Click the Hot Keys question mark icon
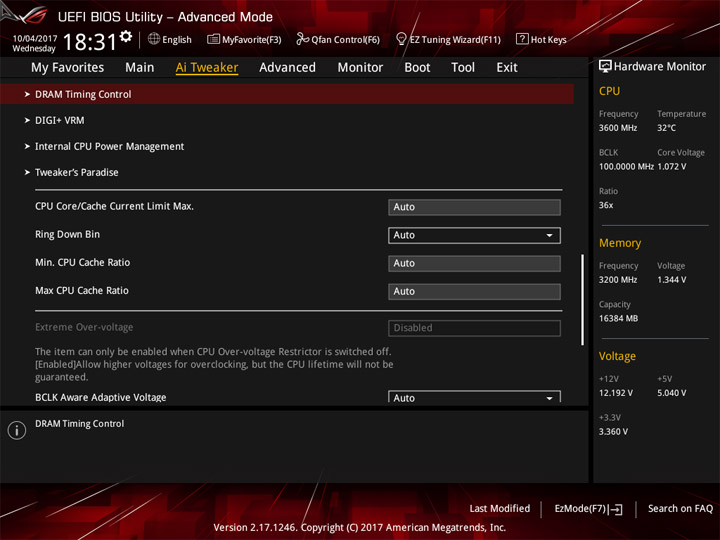Viewport: 720px width, 540px height. click(522, 39)
